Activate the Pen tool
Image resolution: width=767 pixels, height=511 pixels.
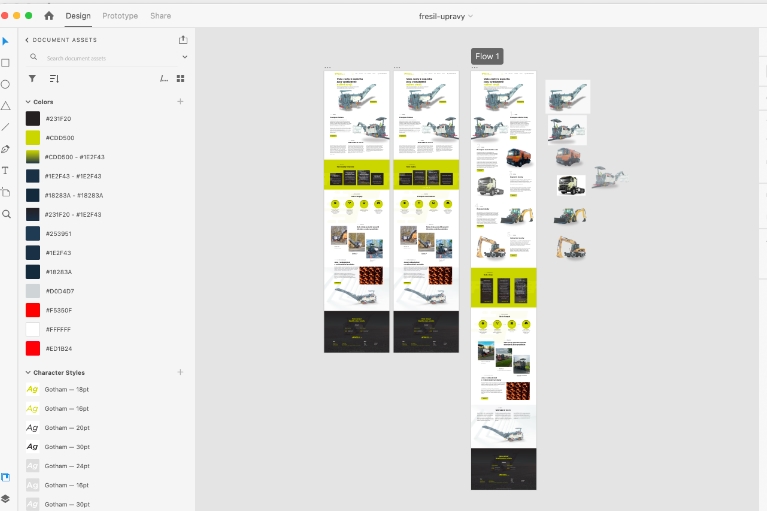pyautogui.click(x=6, y=149)
